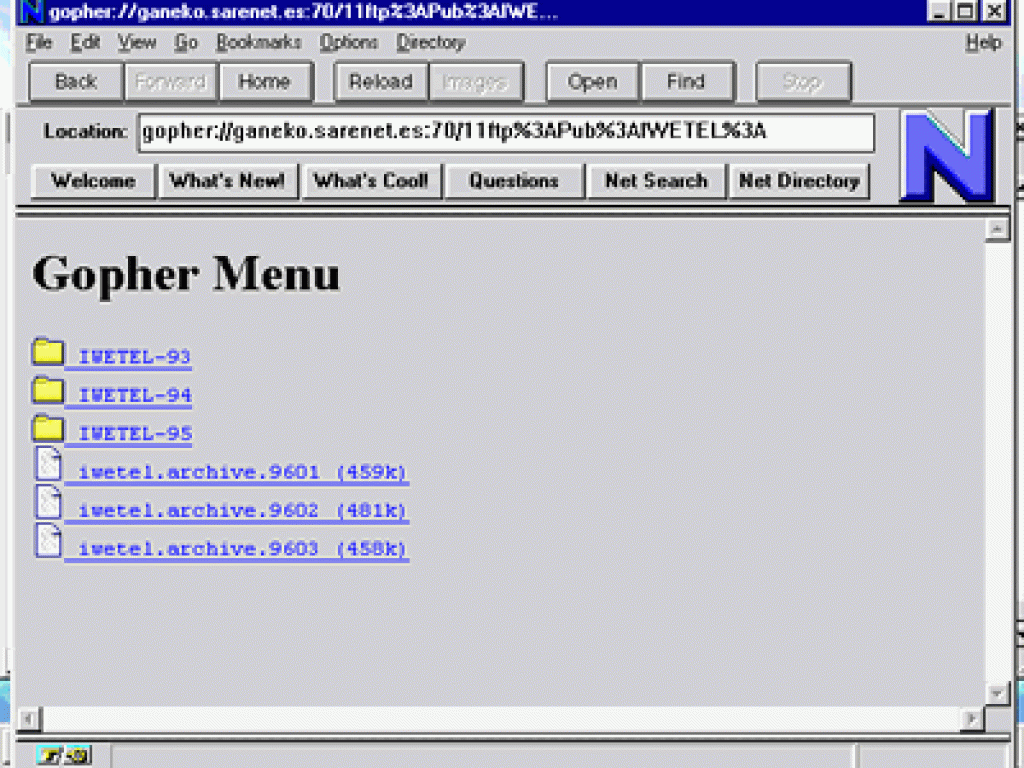Open the IWETEL-93 gopher link
This screenshot has height=768, width=1024.
tap(132, 356)
